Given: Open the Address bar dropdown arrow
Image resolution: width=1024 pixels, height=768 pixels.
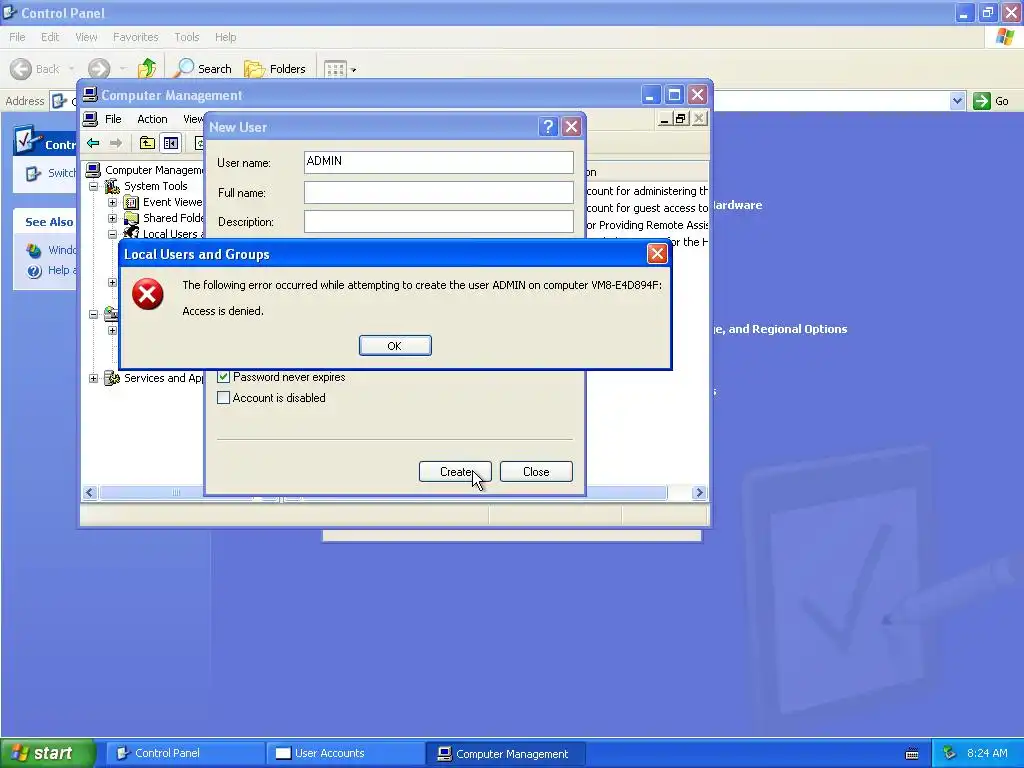Looking at the screenshot, I should click(957, 101).
